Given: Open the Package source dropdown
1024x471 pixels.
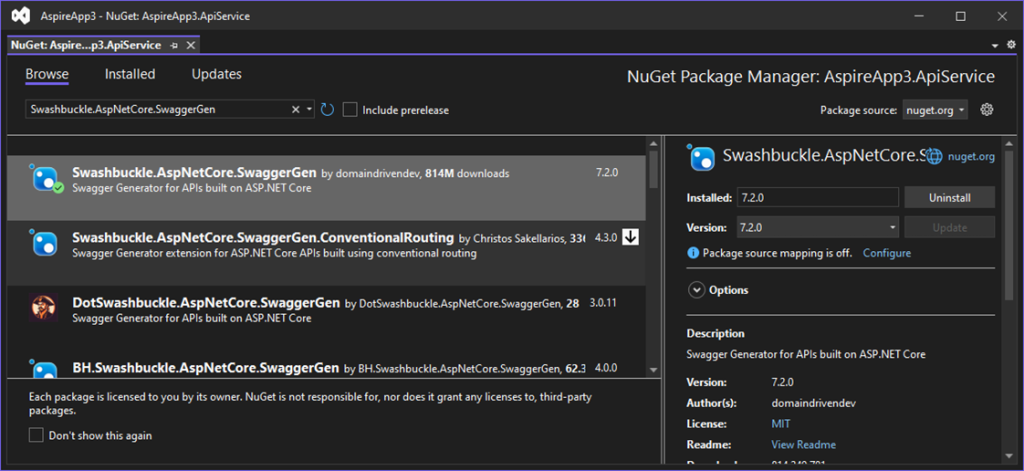Looking at the screenshot, I should click(935, 110).
